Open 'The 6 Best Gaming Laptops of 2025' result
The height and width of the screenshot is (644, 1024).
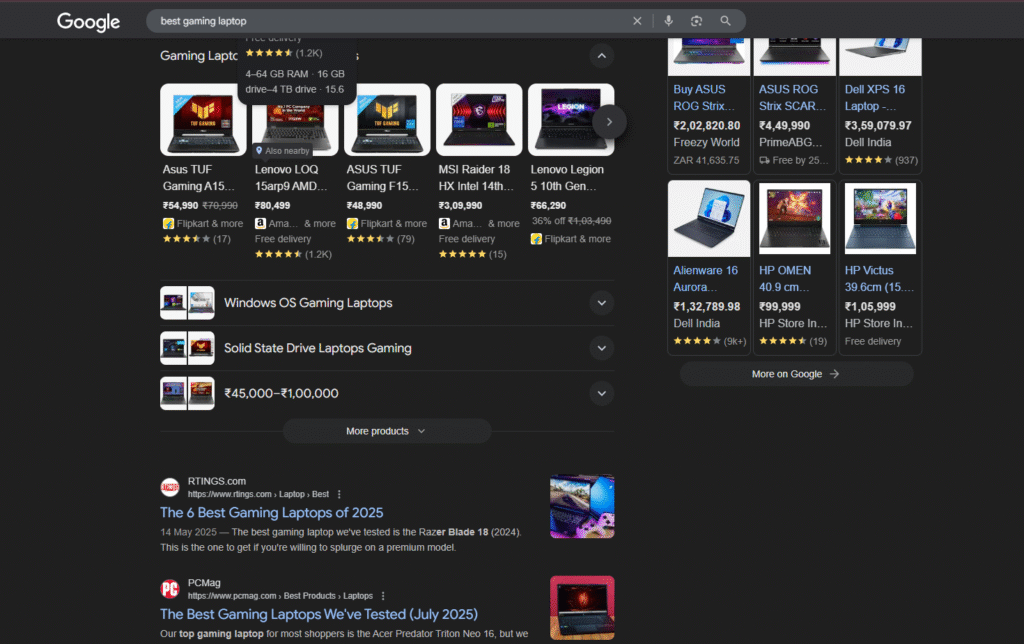pos(272,513)
